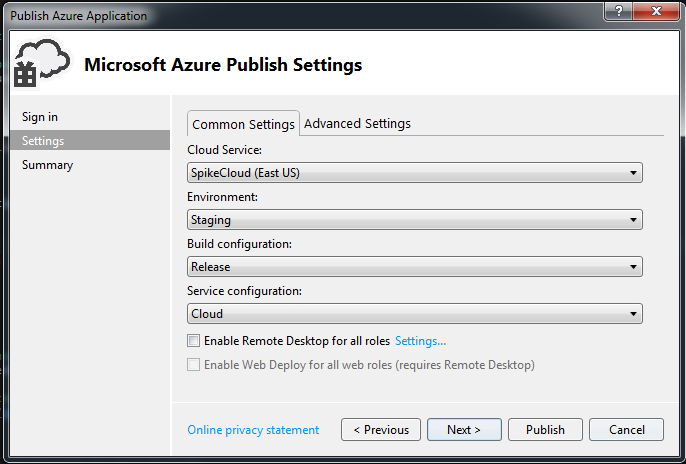Close the Publish Azure Application dialog
Image resolution: width=686 pixels, height=464 pixels.
click(656, 10)
